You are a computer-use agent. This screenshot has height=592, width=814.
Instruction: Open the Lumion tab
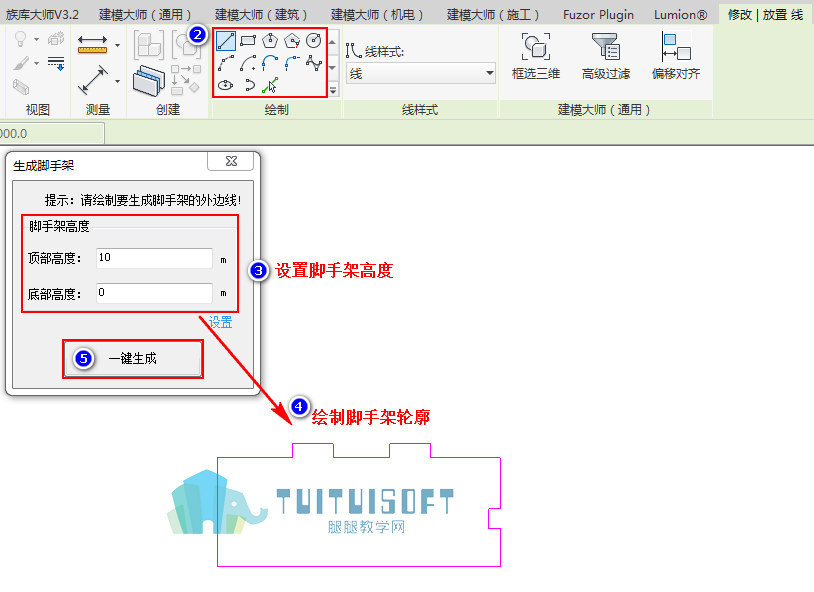coord(680,15)
